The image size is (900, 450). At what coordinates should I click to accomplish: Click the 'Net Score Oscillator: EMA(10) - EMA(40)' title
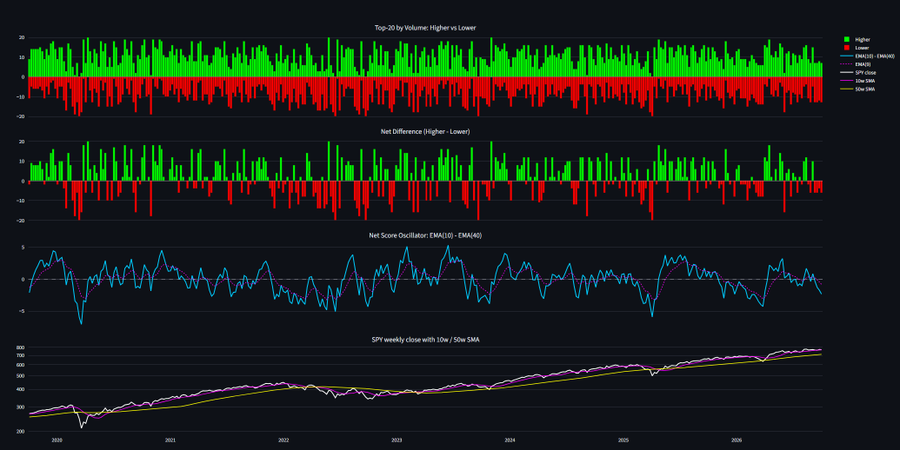(425, 235)
